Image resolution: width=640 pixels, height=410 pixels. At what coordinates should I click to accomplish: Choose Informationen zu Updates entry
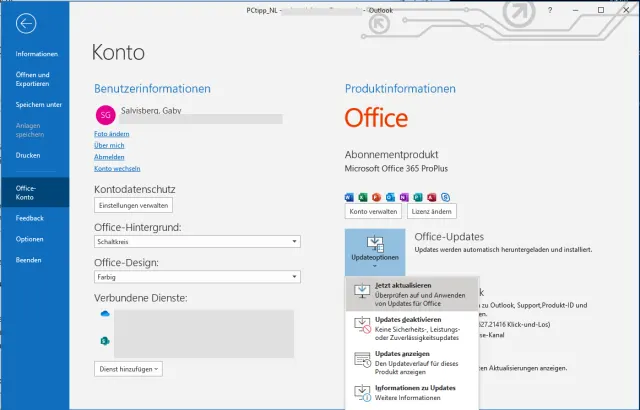point(412,392)
